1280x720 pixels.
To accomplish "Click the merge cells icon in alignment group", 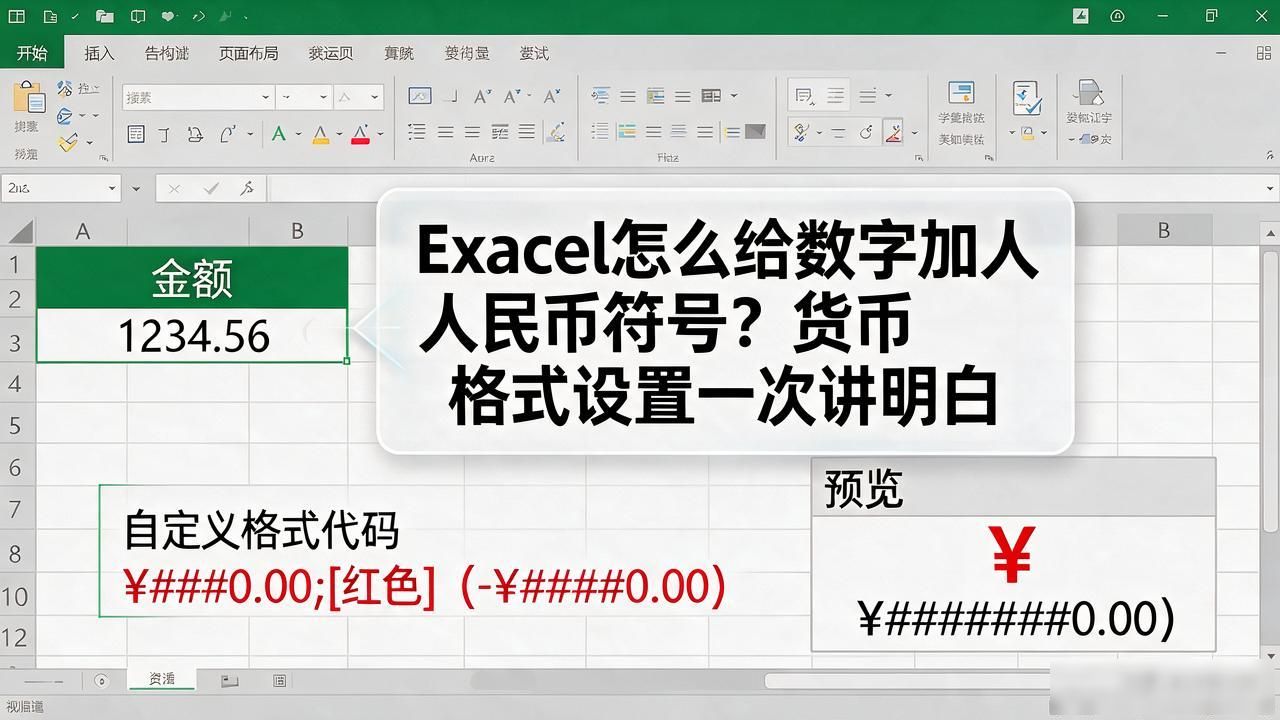I will tap(711, 96).
